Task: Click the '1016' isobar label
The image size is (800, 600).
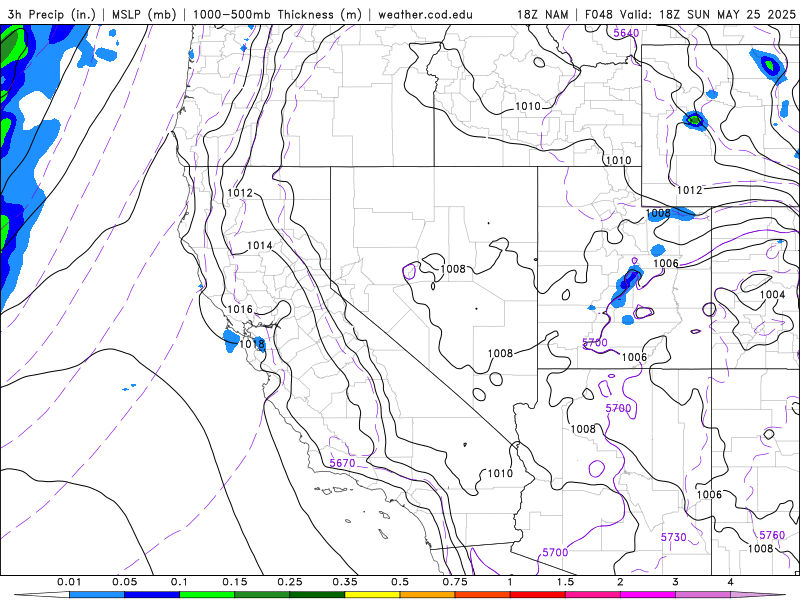Action: pos(240,309)
